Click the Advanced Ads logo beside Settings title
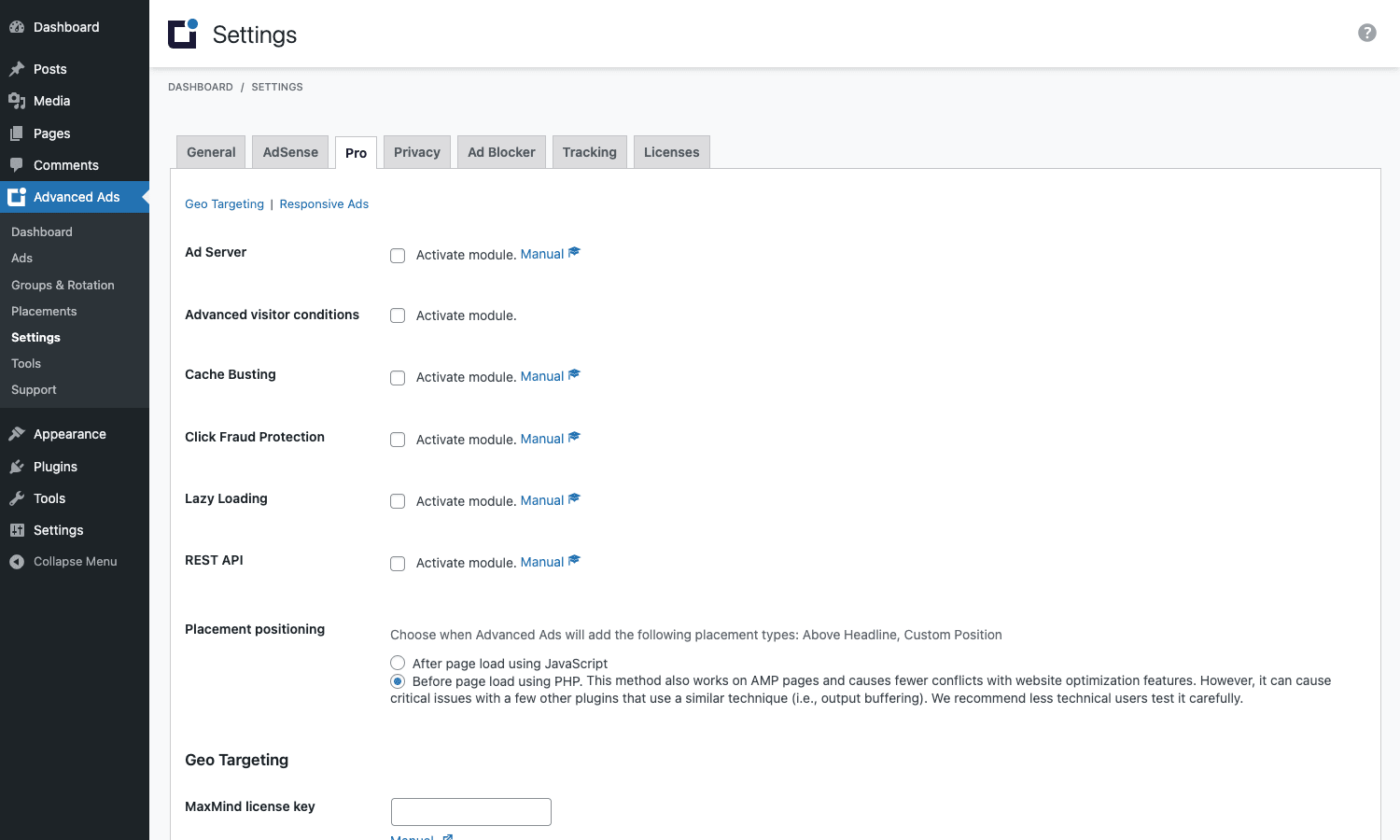Image resolution: width=1400 pixels, height=840 pixels. pyautogui.click(x=183, y=34)
